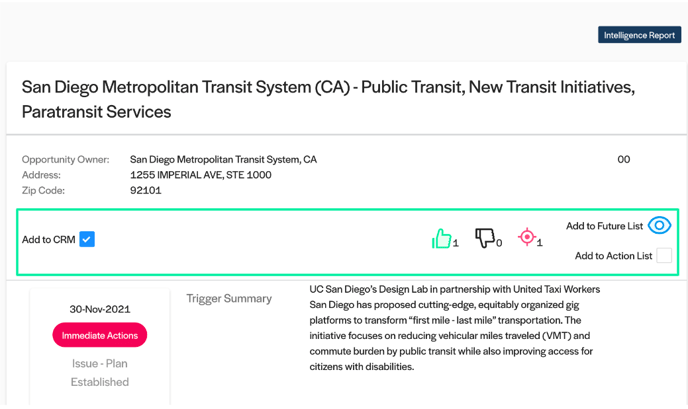Click the pink target crosshair icon
This screenshot has width=688, height=409.
click(527, 237)
